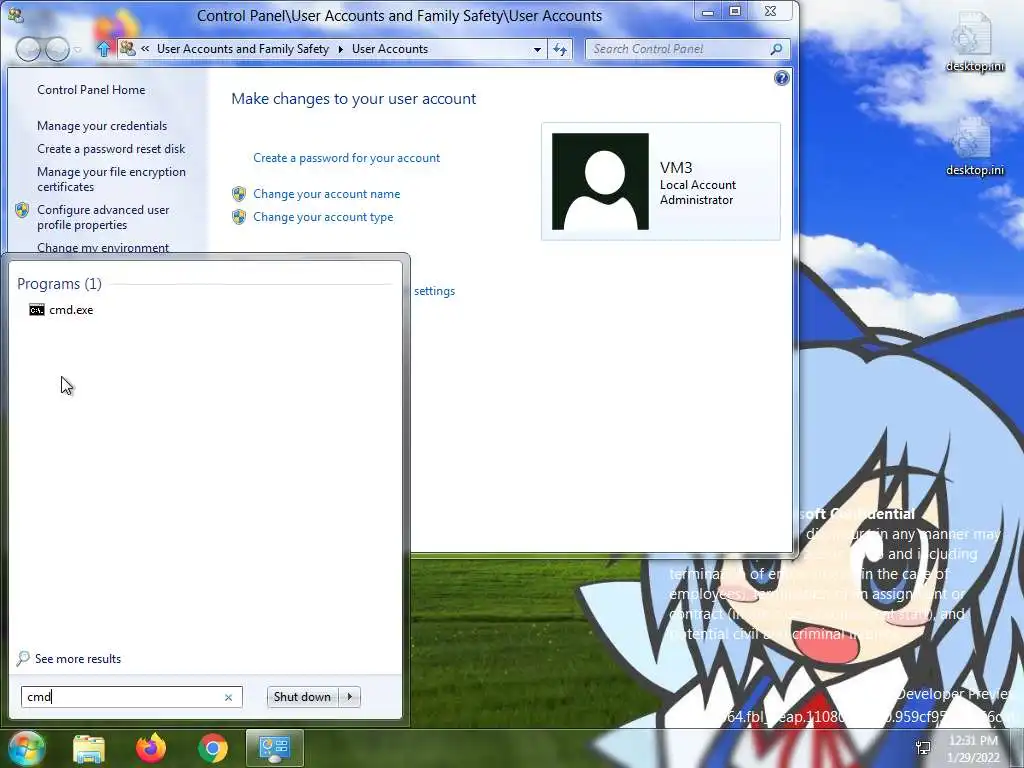Click the taskbar clock showing 12:31 PM

point(973,748)
